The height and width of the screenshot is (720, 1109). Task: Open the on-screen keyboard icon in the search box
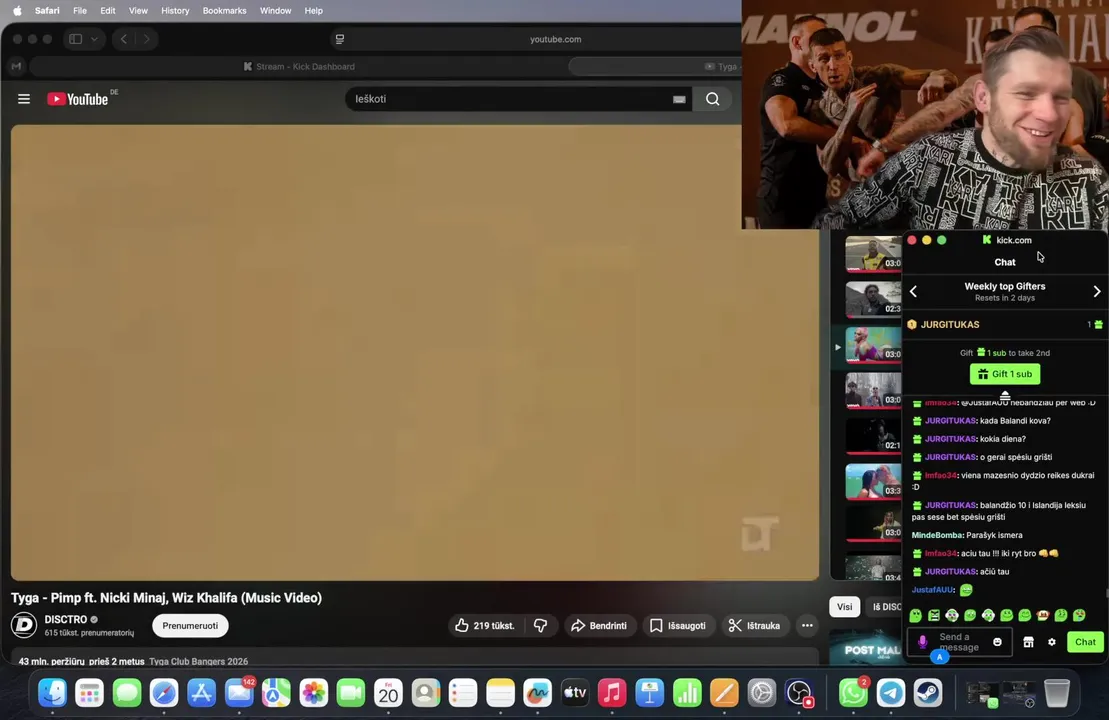(679, 99)
